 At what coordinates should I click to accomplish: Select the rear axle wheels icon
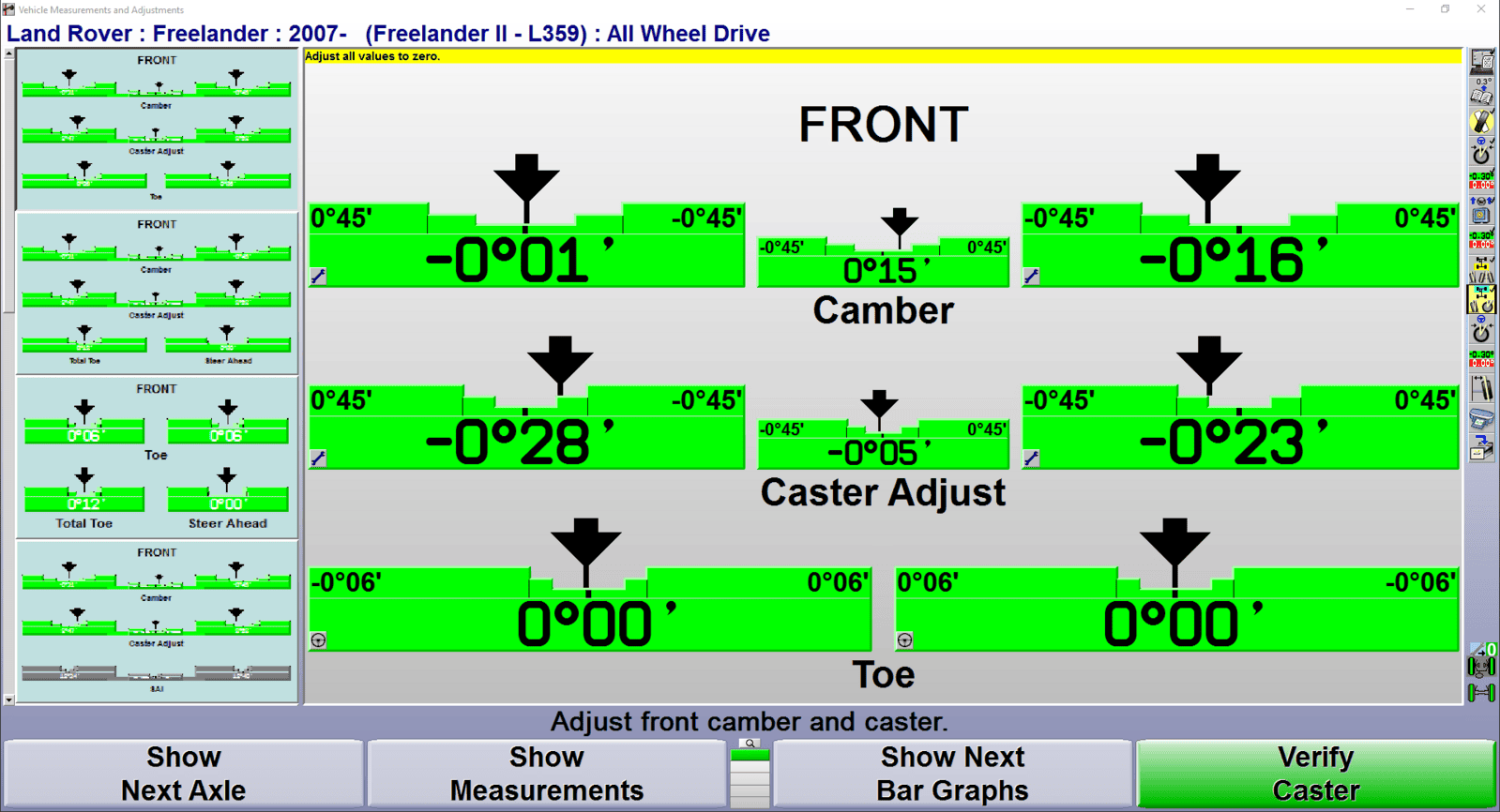[x=1482, y=693]
